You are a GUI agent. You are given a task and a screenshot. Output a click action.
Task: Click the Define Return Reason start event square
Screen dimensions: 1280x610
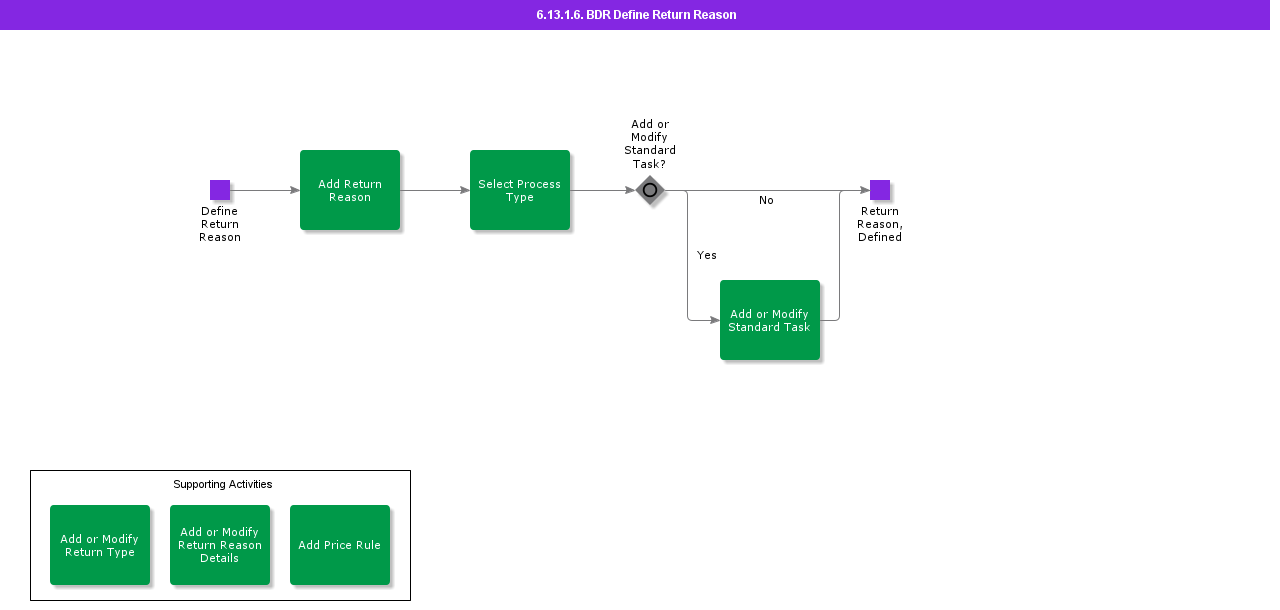(220, 190)
